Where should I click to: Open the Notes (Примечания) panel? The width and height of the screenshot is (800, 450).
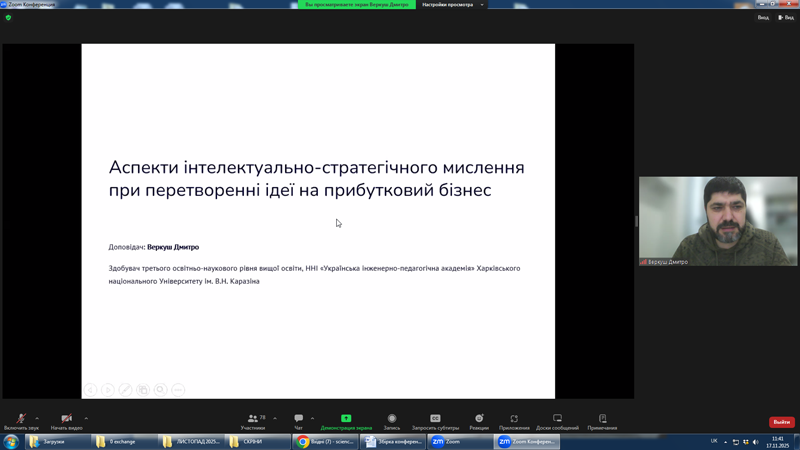(602, 420)
